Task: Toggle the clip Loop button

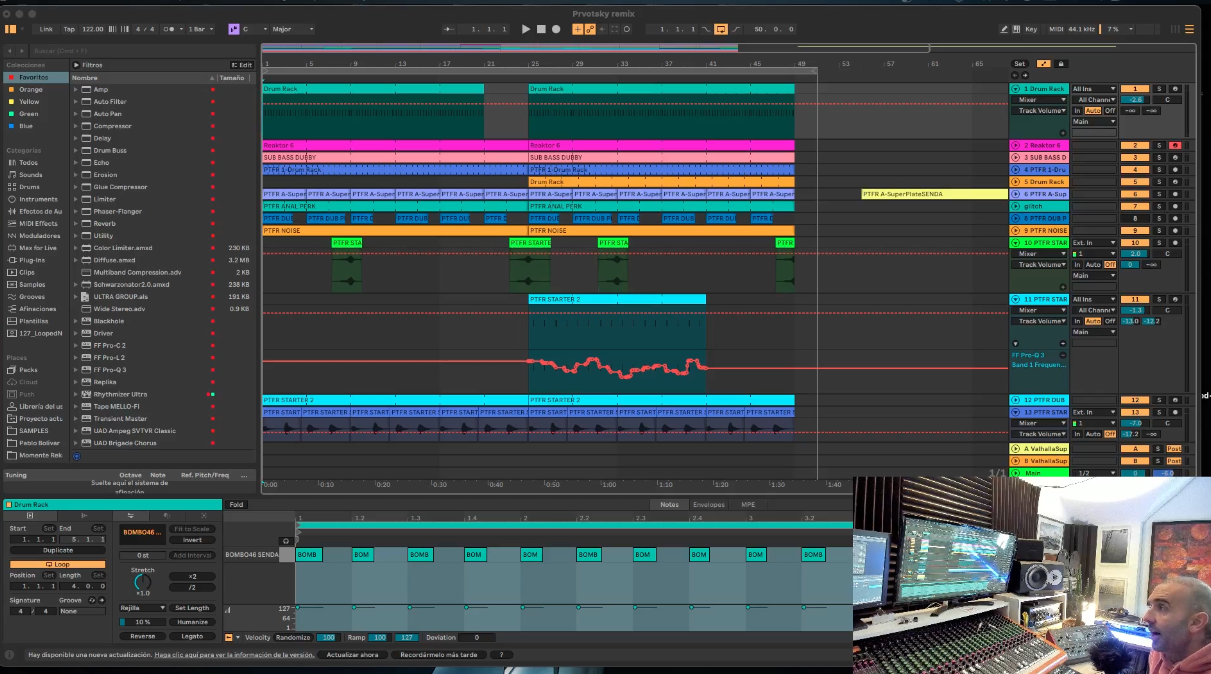Action: click(57, 564)
